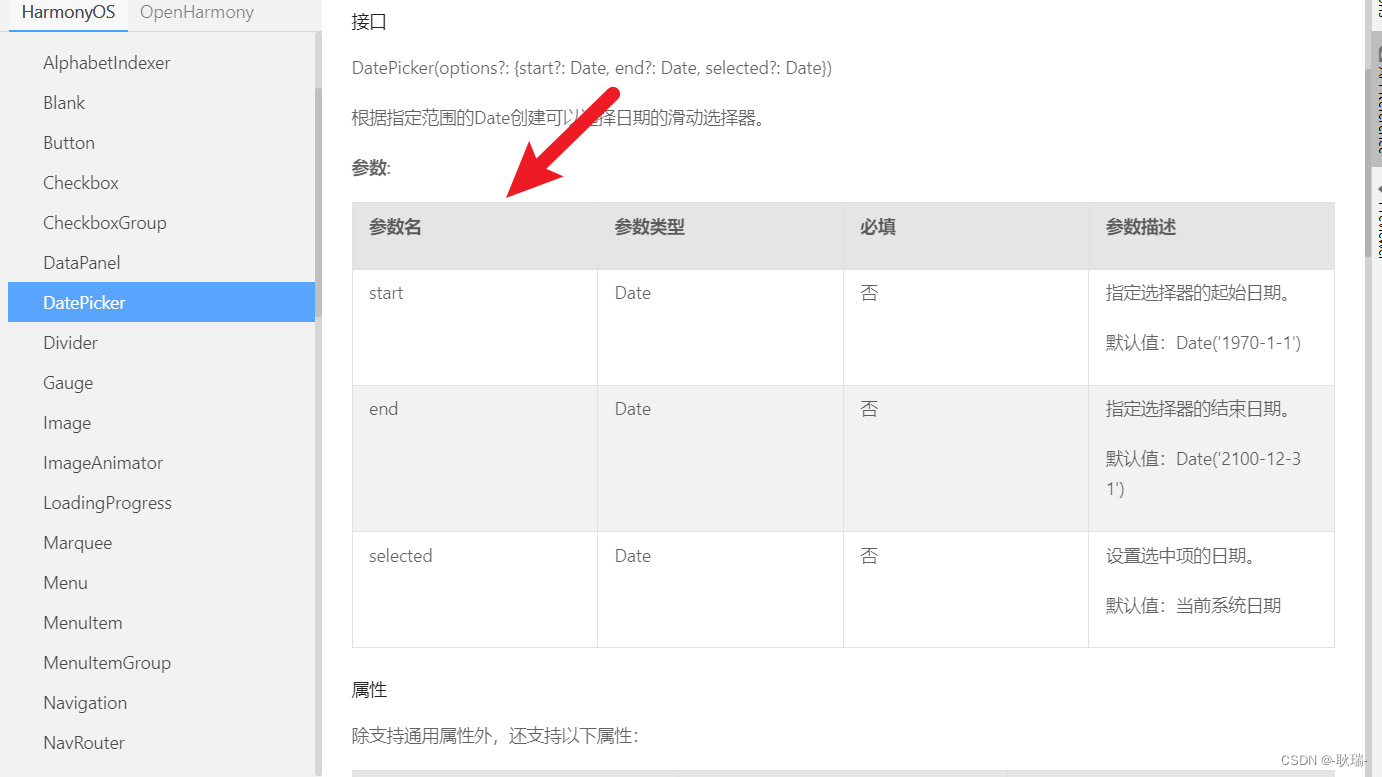The height and width of the screenshot is (777, 1382).
Task: Click the 根据指定范围的Date description sentence
Action: click(558, 118)
